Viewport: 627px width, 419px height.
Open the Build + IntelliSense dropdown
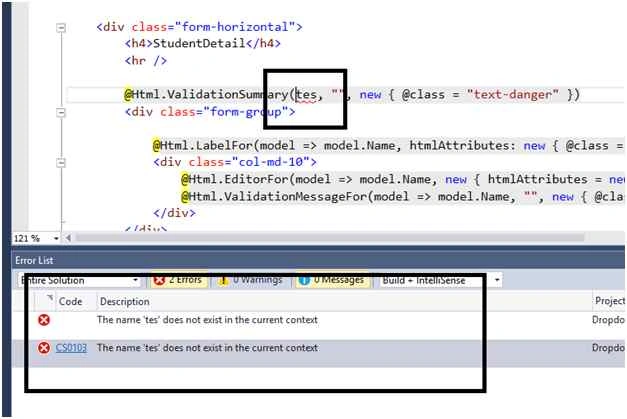click(440, 280)
